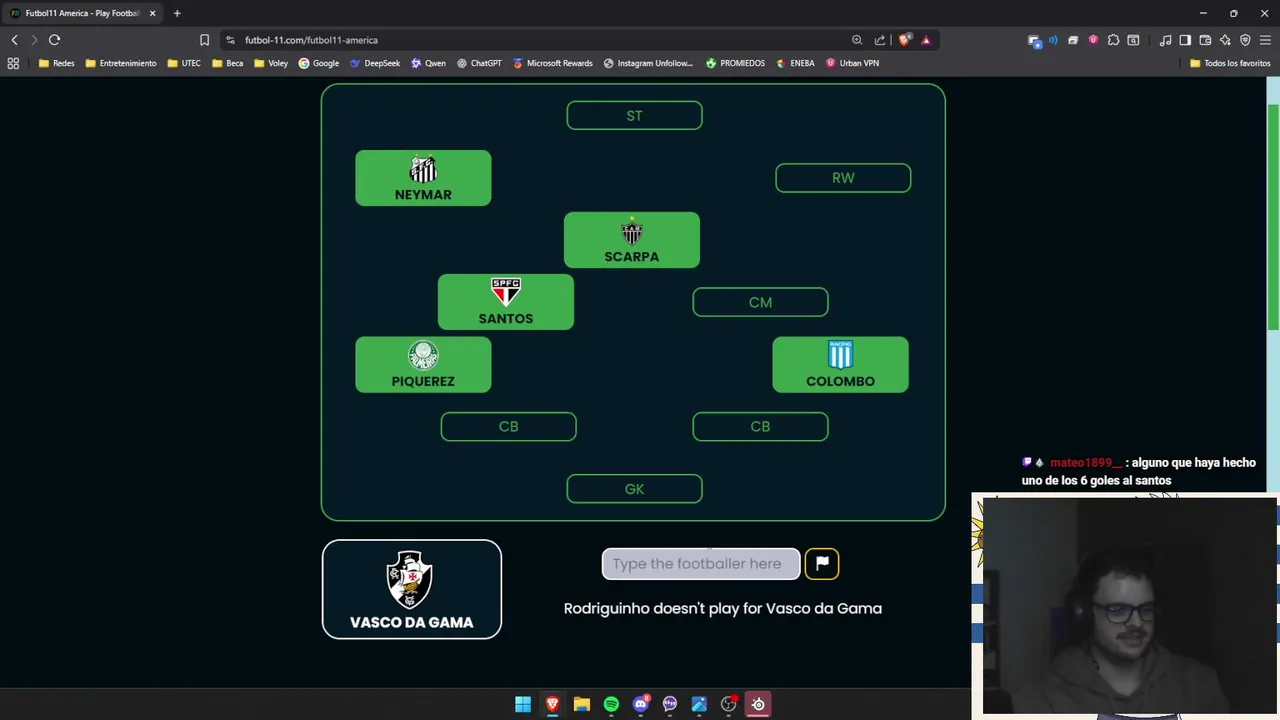Click the Vasco da Gama club card

411,589
